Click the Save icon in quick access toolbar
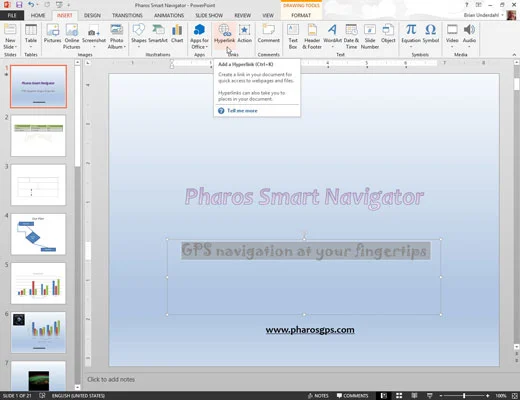 point(19,5)
